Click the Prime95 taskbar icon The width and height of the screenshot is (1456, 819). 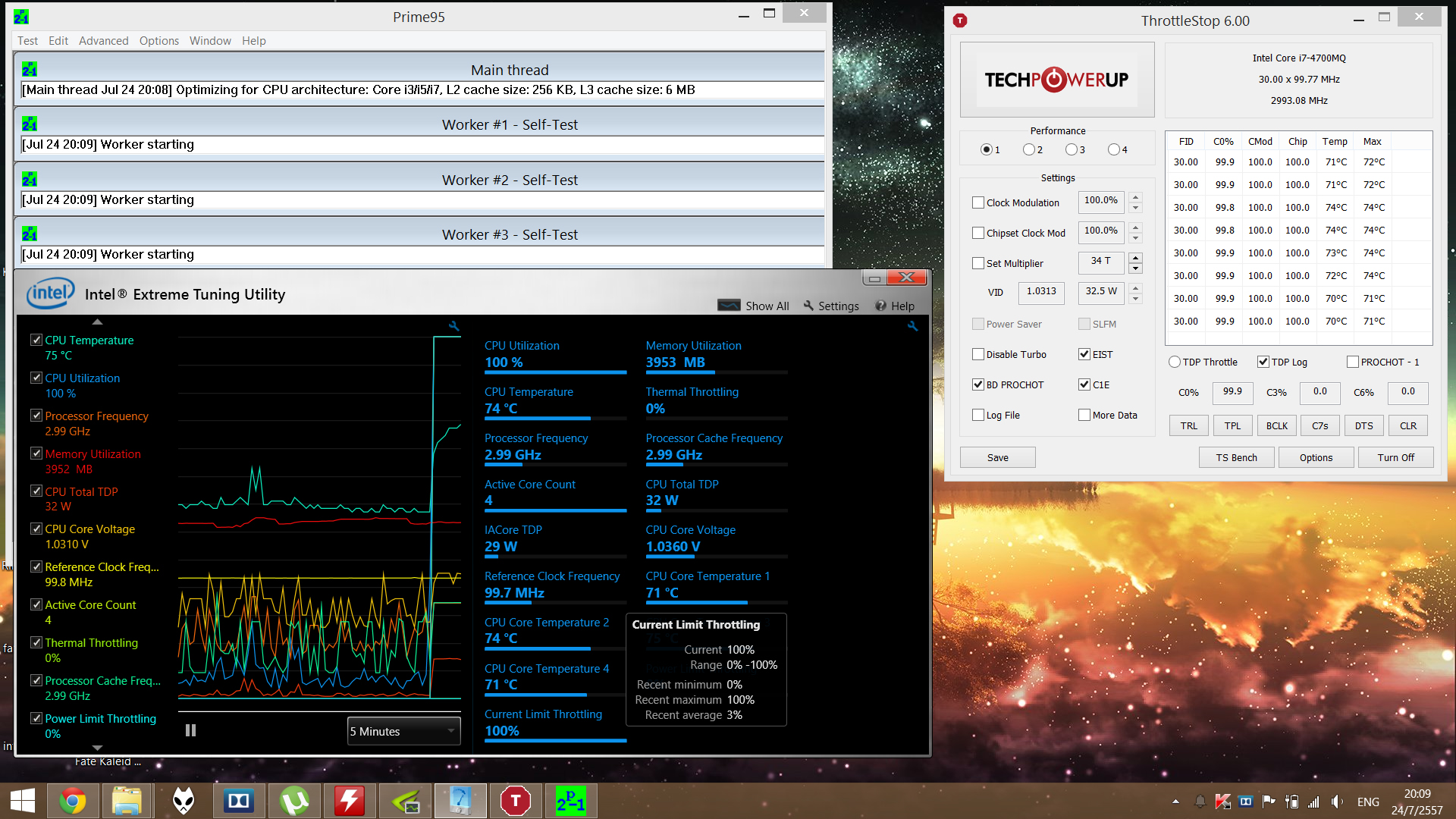(x=571, y=801)
